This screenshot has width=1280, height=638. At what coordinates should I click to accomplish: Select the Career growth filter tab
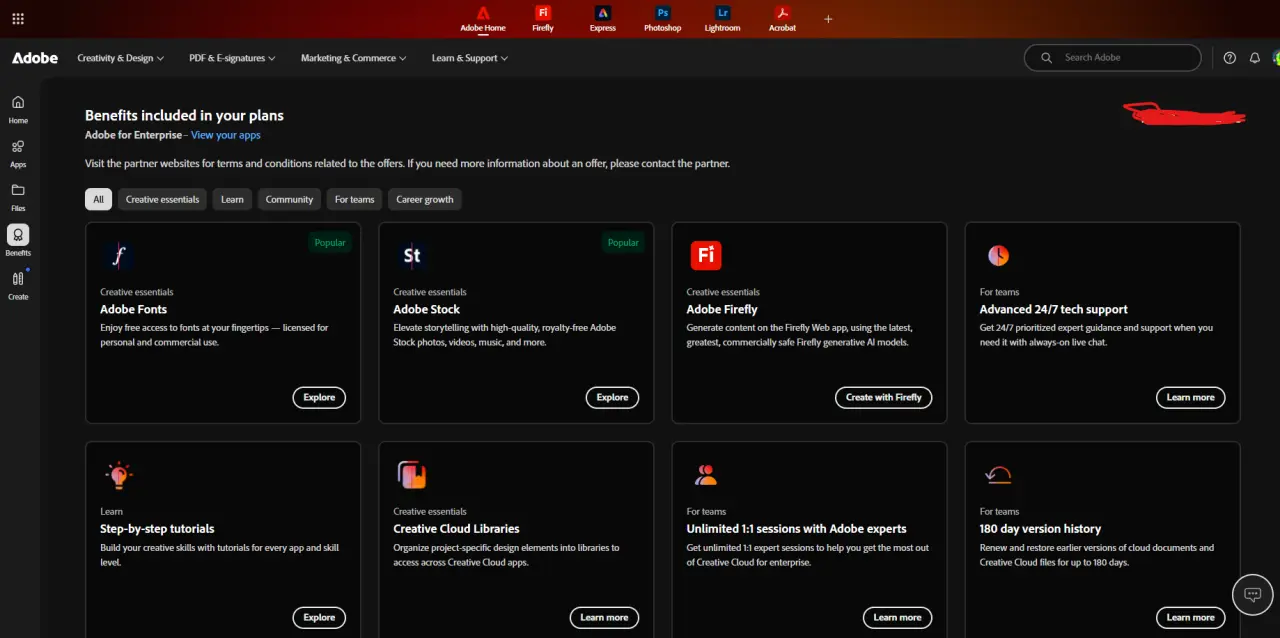[425, 199]
